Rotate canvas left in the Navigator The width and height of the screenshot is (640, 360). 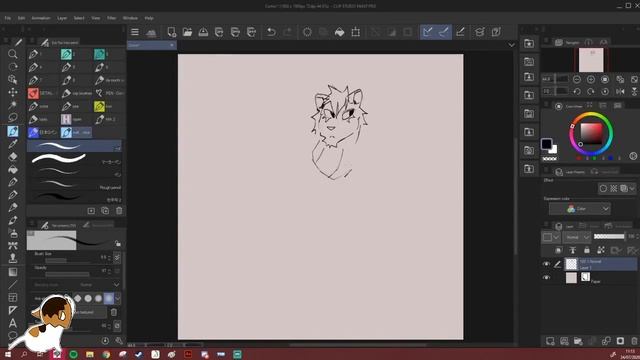(577, 91)
